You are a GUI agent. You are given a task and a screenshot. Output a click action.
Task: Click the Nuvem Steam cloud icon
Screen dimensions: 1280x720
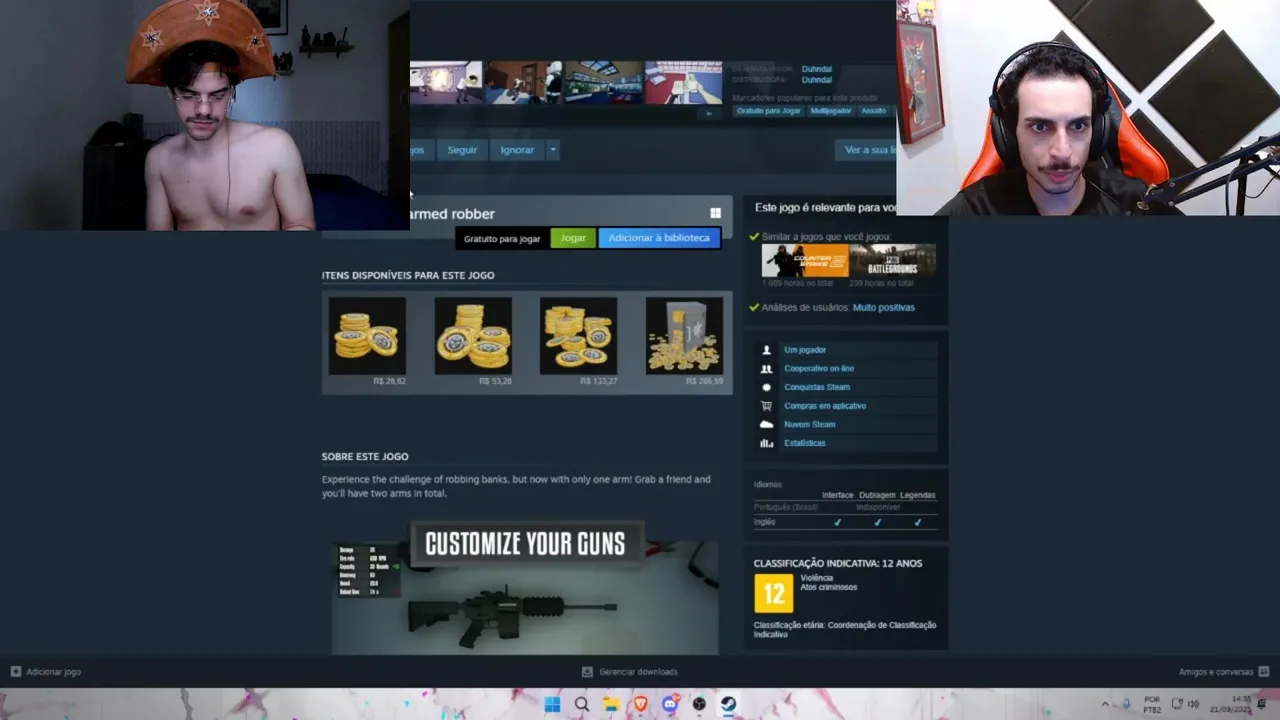click(x=766, y=424)
